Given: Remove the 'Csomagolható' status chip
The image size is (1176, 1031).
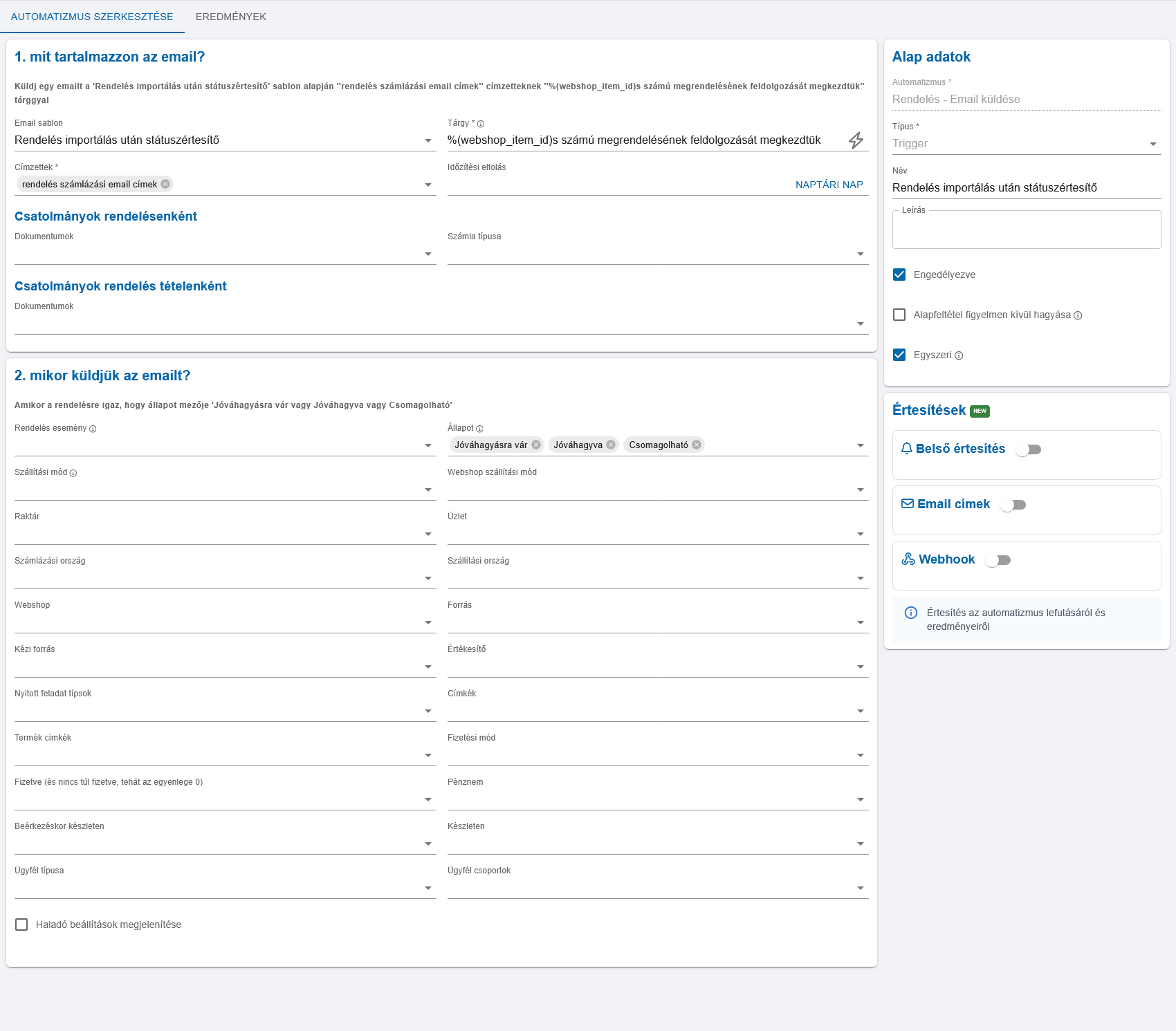Looking at the screenshot, I should pos(697,445).
